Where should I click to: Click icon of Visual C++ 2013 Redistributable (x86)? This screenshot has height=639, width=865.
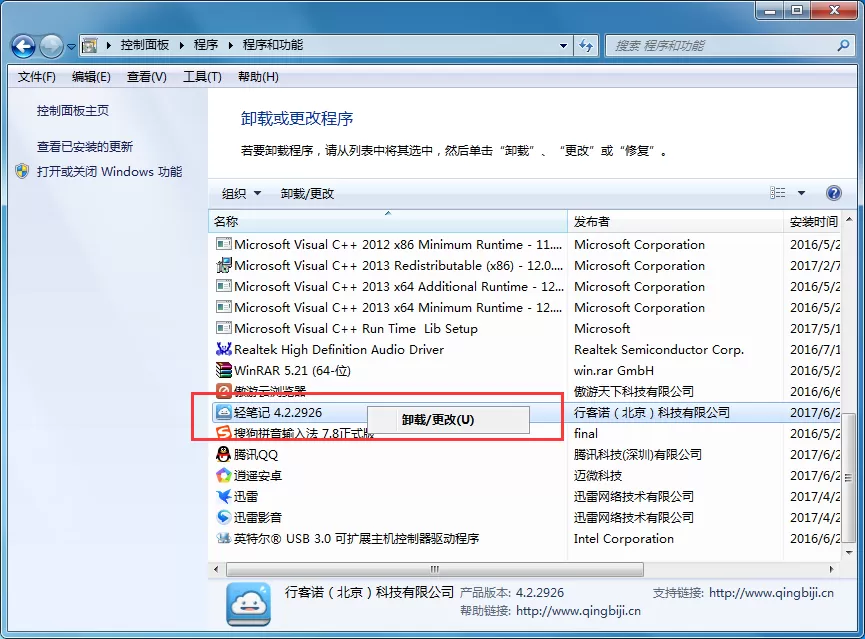coord(223,265)
